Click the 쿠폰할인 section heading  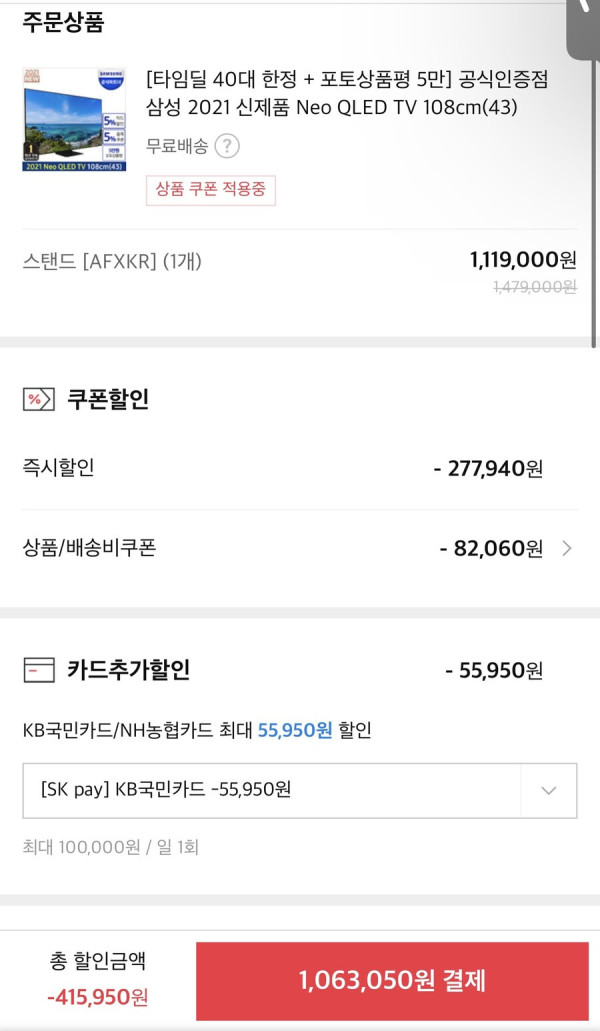coord(108,399)
